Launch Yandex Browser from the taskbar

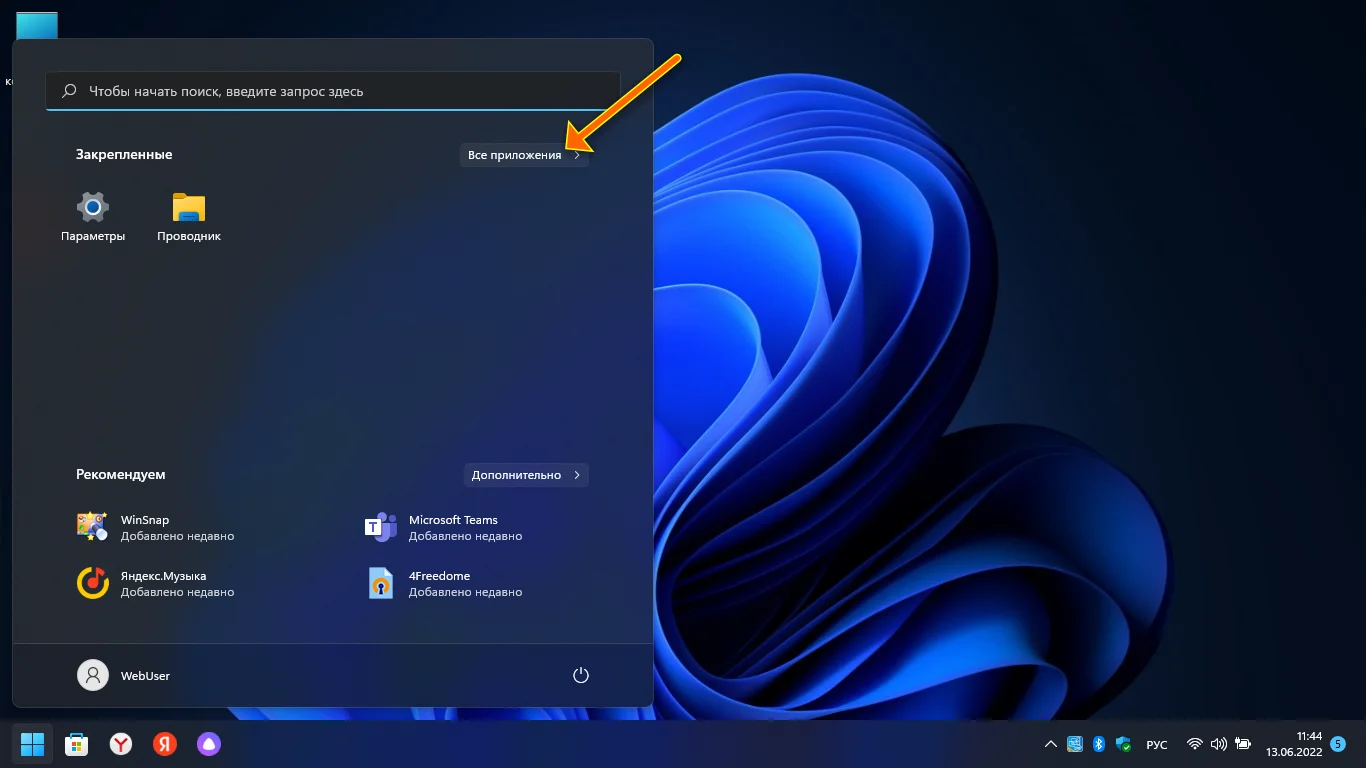point(120,744)
